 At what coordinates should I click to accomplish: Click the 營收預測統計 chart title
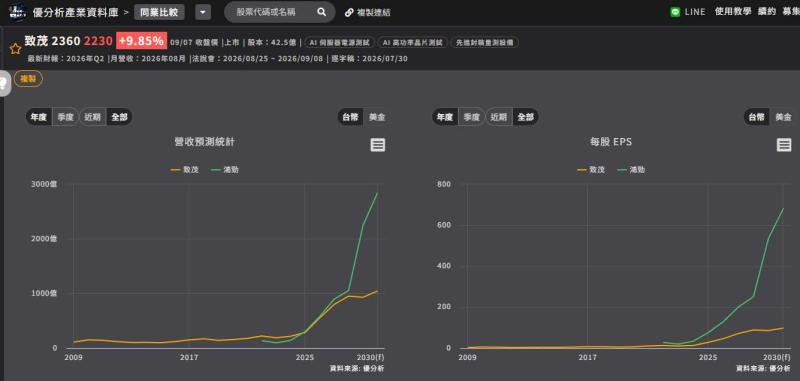point(205,143)
